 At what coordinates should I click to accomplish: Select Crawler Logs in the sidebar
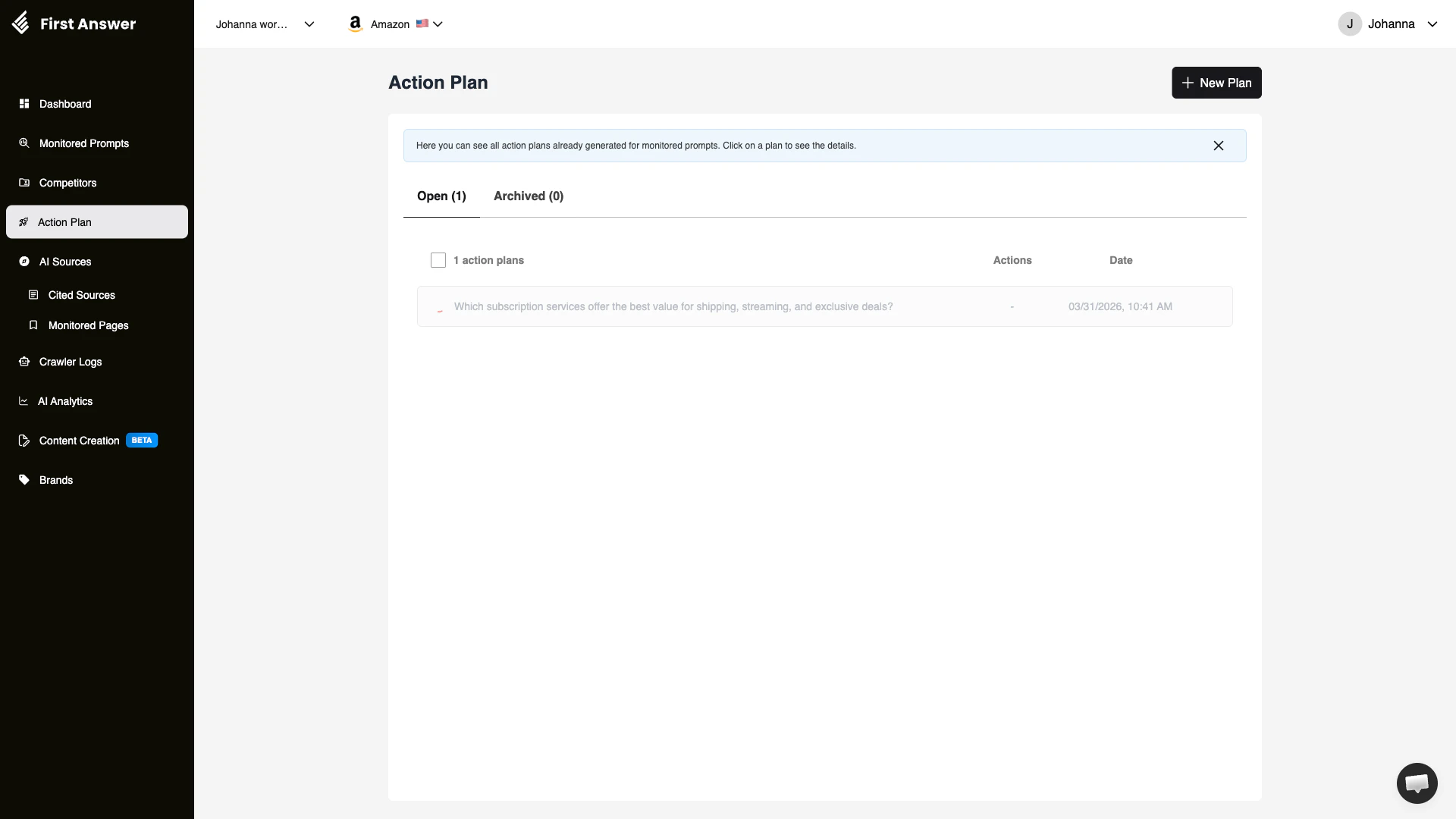point(70,362)
